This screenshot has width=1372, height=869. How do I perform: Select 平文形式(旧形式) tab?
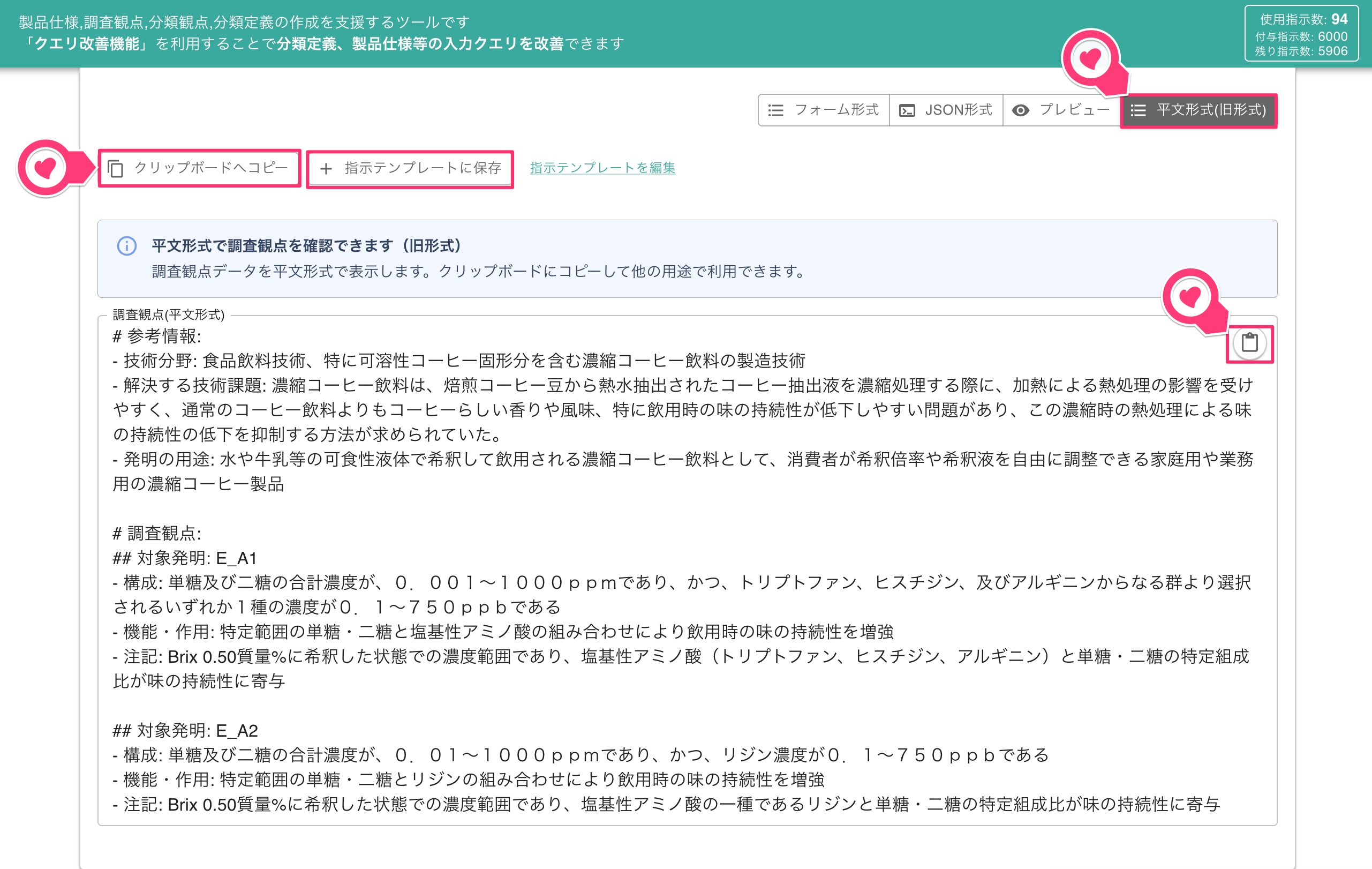tap(1198, 110)
